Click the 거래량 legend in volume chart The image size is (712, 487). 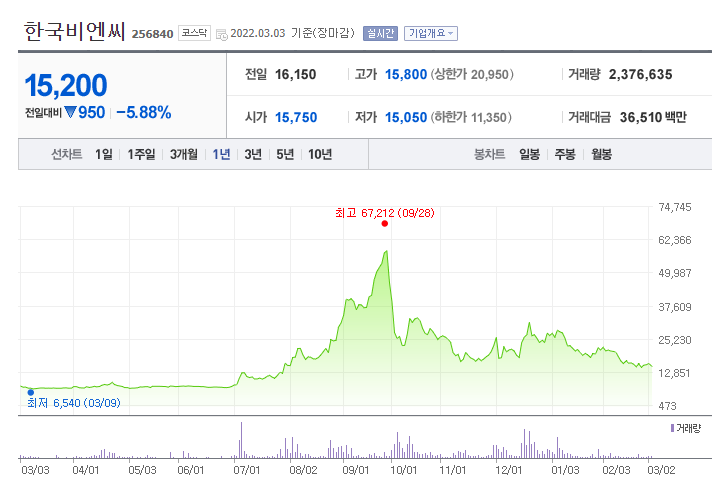(686, 428)
